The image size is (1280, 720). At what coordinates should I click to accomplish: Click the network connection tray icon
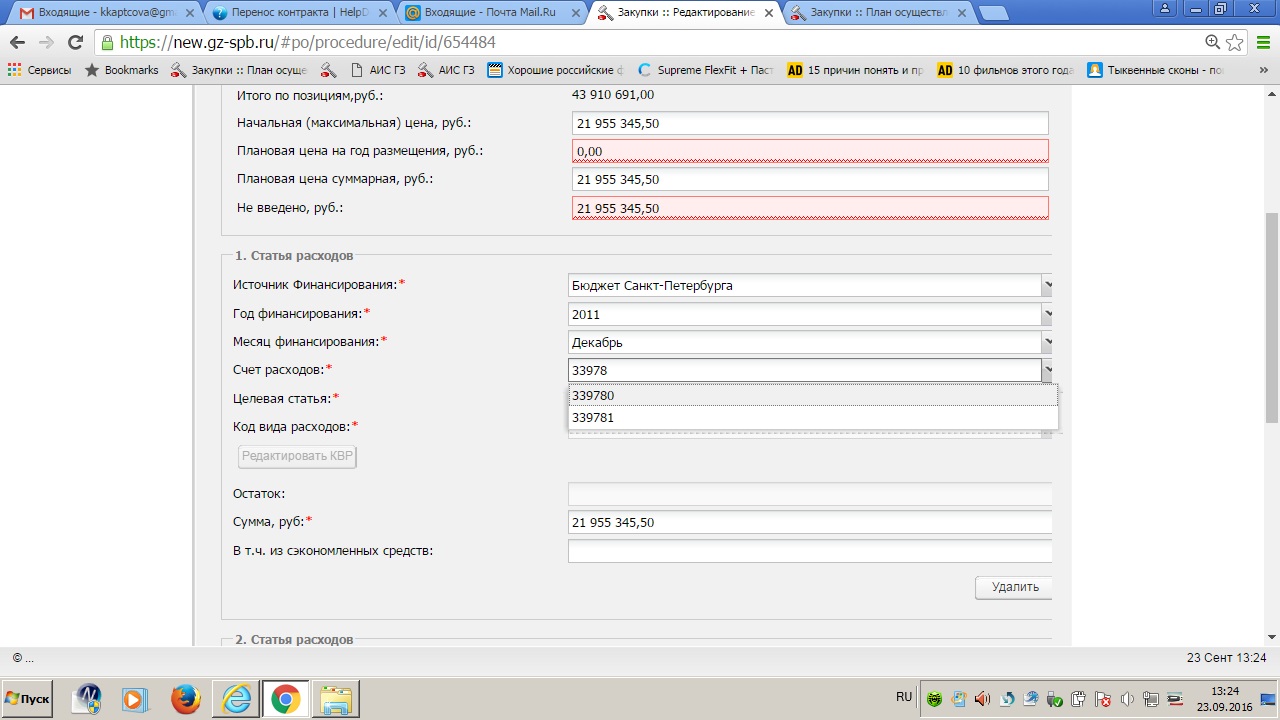point(1151,699)
